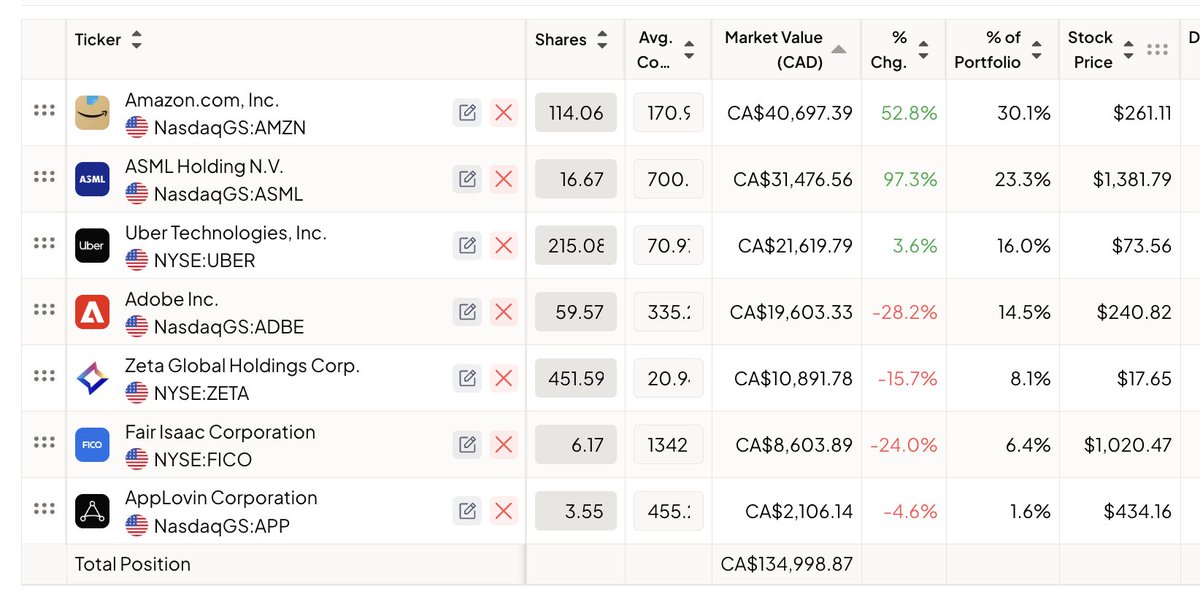The image size is (1200, 594).
Task: Grab the Zeta row drag handle
Action: coord(43,376)
